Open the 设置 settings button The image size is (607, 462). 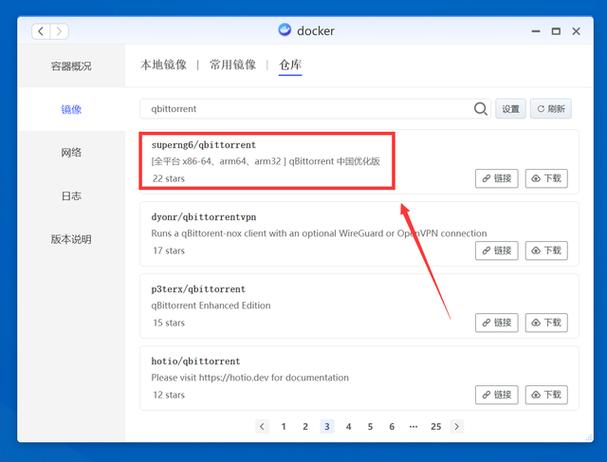click(511, 109)
